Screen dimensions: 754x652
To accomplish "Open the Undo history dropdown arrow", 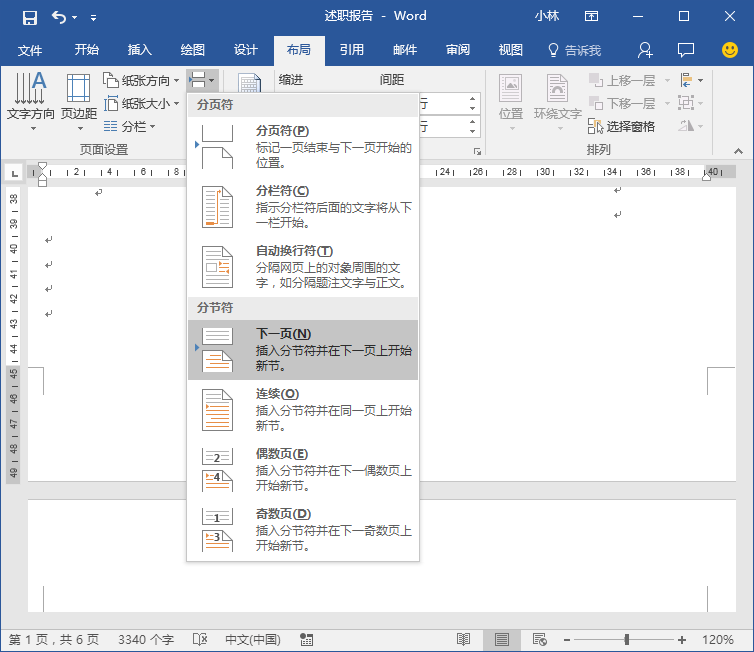I will point(75,18).
